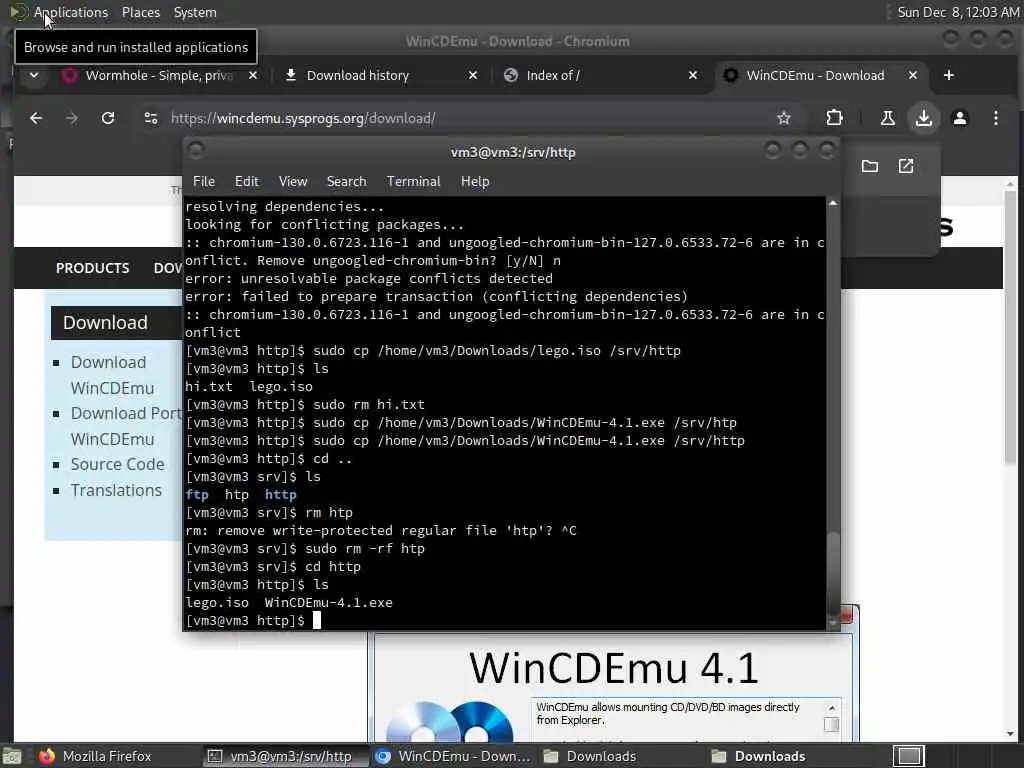Open the Download WinCDEmu link
The height and width of the screenshot is (768, 1024).
tap(112, 375)
